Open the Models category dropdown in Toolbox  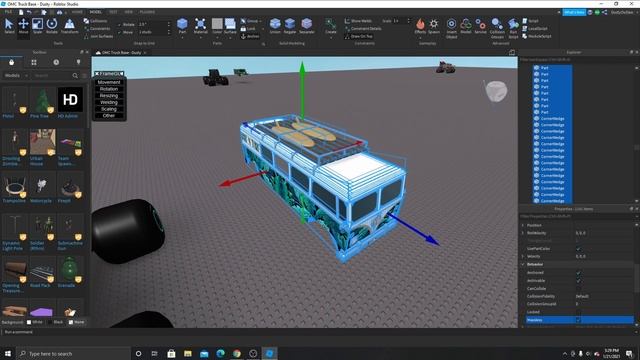click(x=16, y=76)
